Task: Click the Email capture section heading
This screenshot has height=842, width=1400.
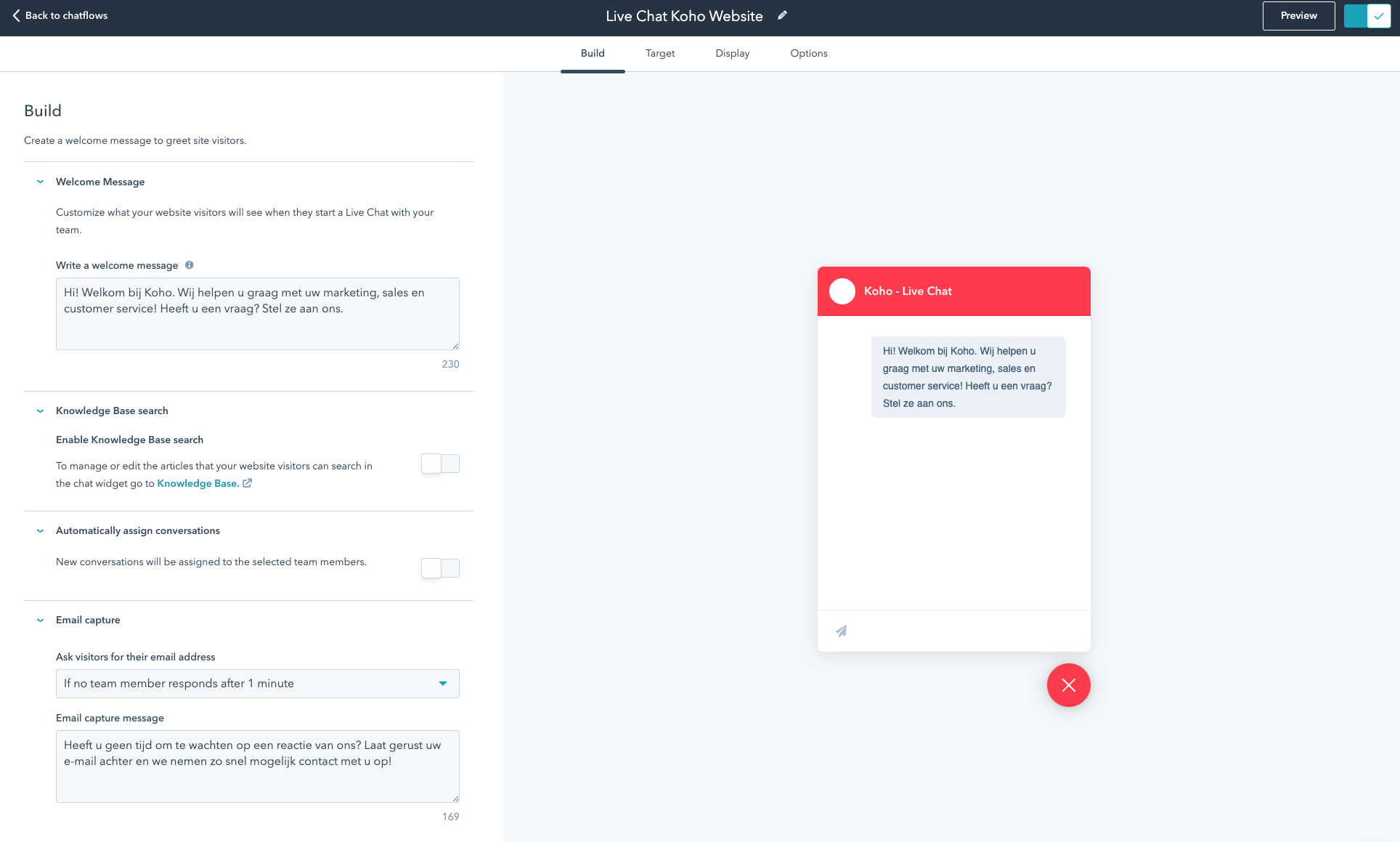Action: 88,620
